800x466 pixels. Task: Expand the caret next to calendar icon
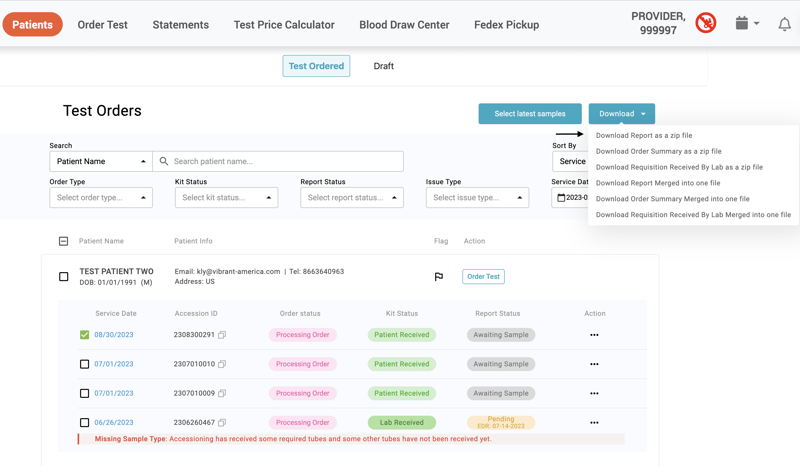click(756, 23)
